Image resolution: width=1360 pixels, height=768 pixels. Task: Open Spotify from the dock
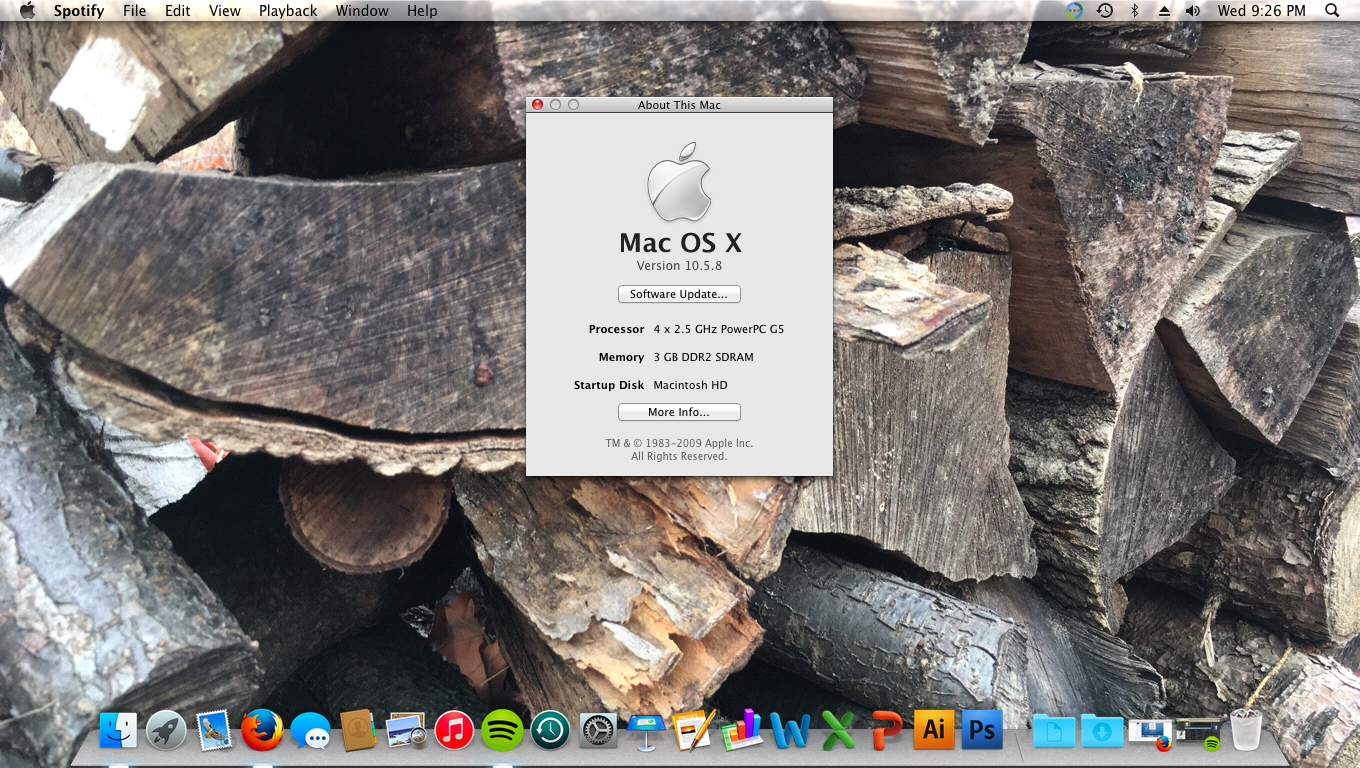pos(502,730)
